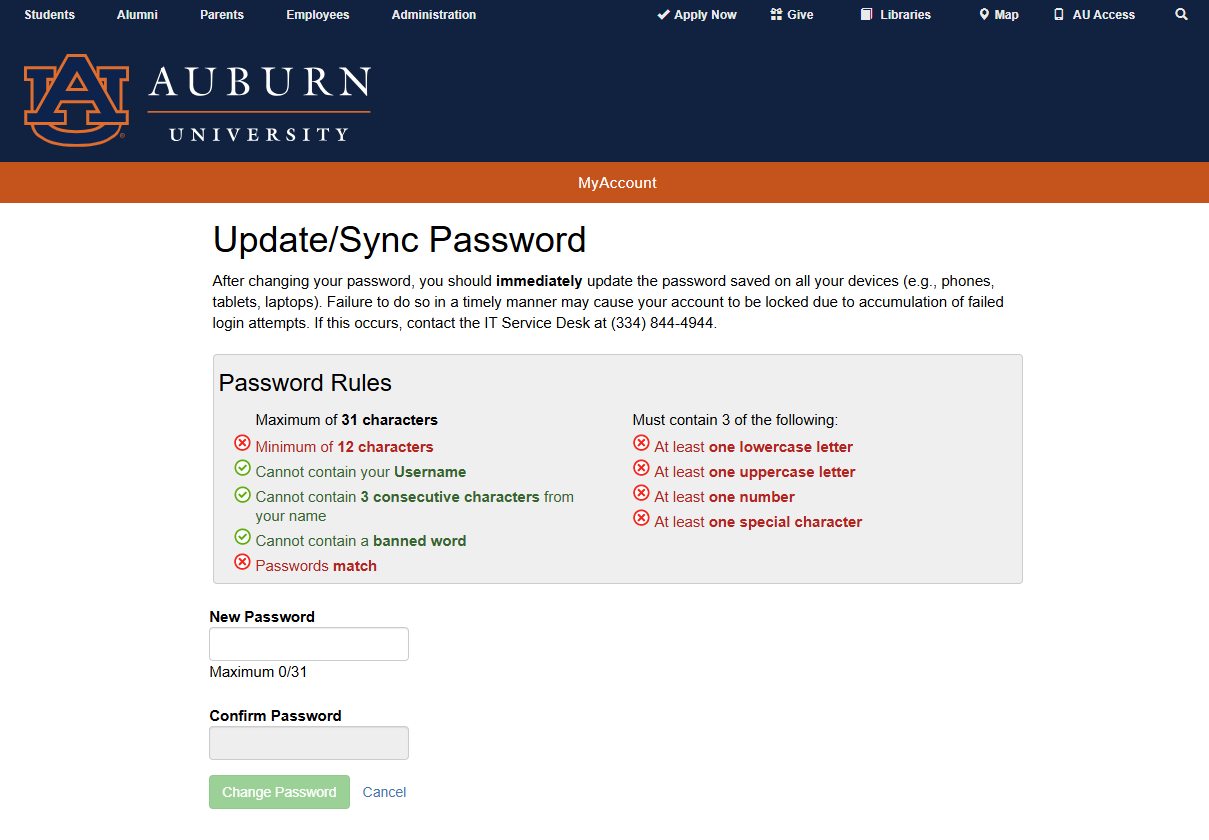Select the Give gift icon

[x=775, y=14]
